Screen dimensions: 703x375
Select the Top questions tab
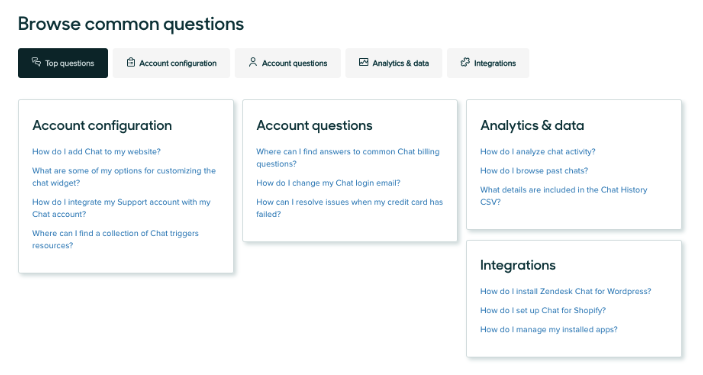click(x=63, y=63)
